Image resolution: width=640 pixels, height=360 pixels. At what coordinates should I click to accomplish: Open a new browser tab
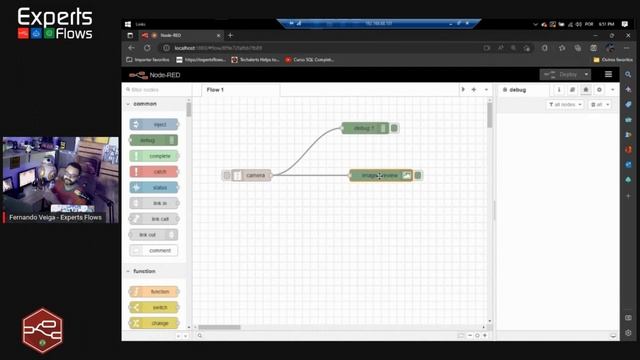click(230, 36)
